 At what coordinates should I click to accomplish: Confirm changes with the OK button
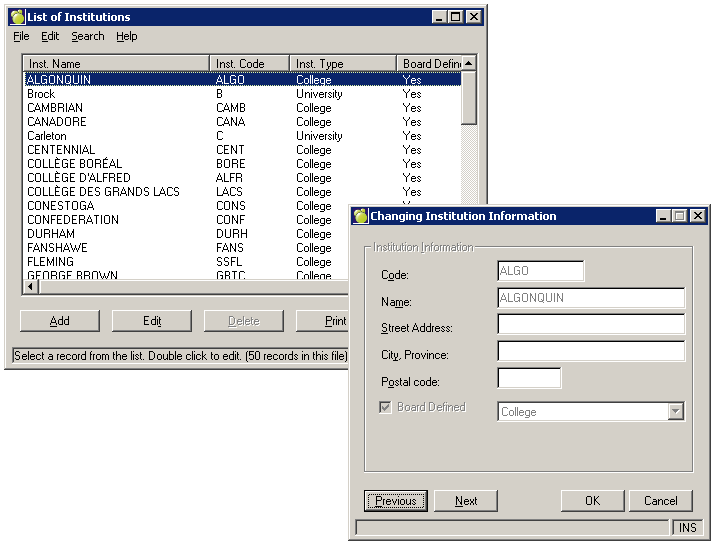tap(592, 501)
